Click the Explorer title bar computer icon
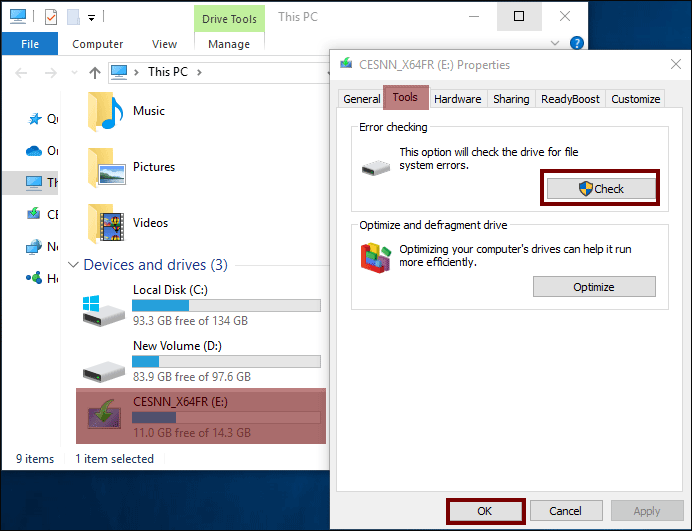The image size is (692, 531). pos(18,16)
